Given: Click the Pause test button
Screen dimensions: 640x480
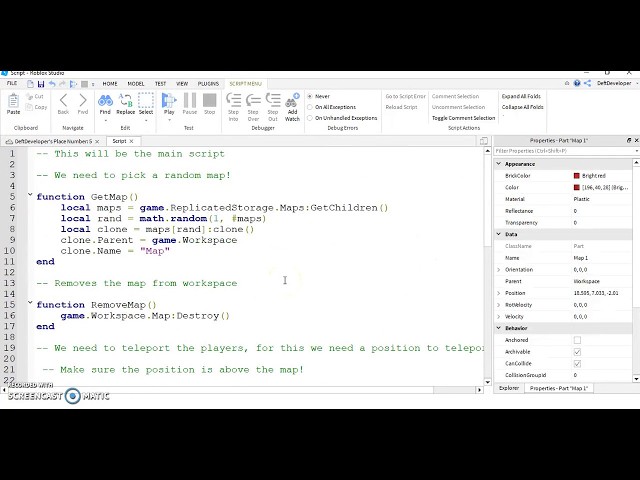Looking at the screenshot, I should tap(190, 100).
